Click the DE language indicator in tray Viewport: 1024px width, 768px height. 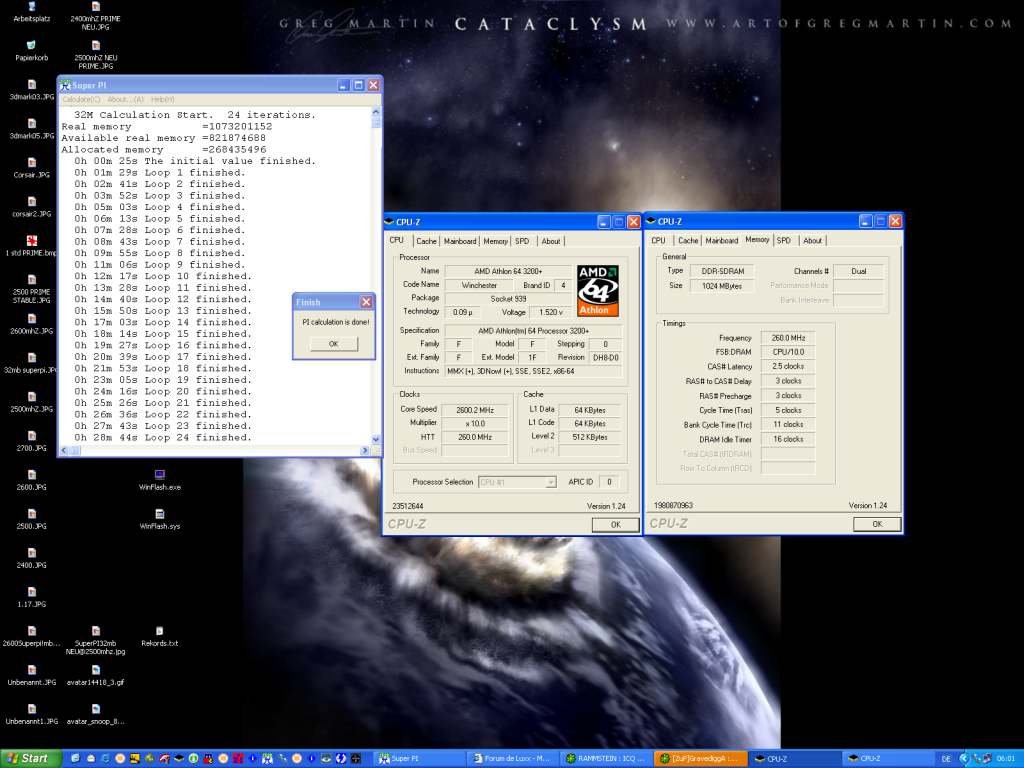coord(946,759)
